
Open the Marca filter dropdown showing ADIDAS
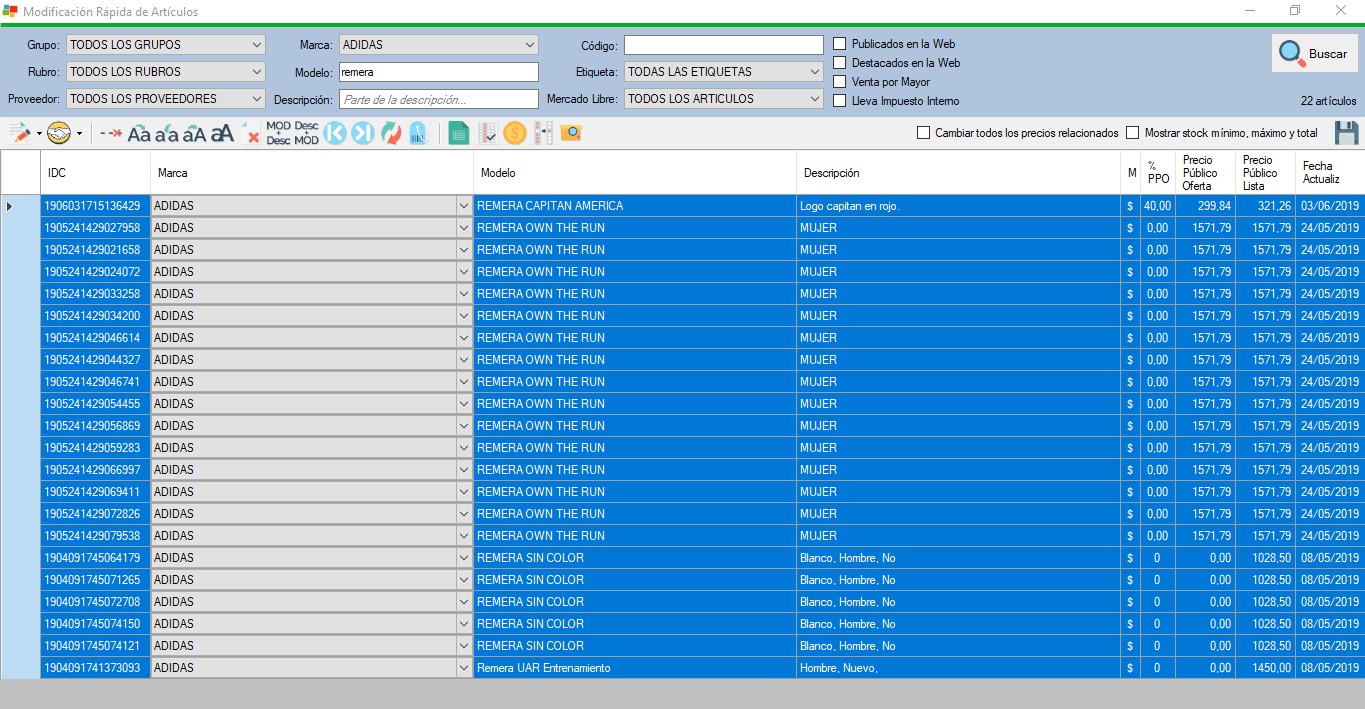tap(439, 45)
